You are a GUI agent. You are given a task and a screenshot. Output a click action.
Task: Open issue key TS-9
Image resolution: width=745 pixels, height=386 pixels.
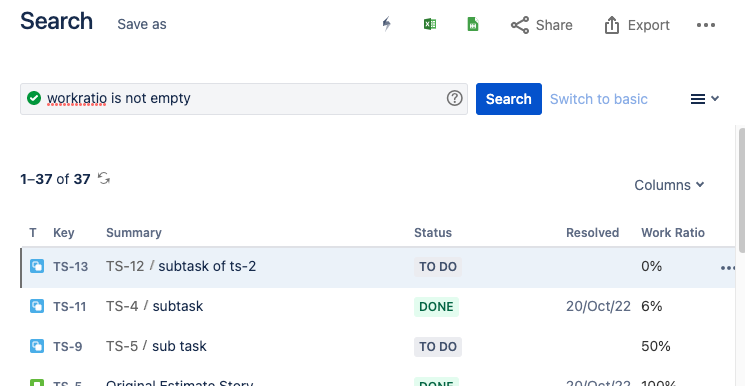pyautogui.click(x=67, y=347)
